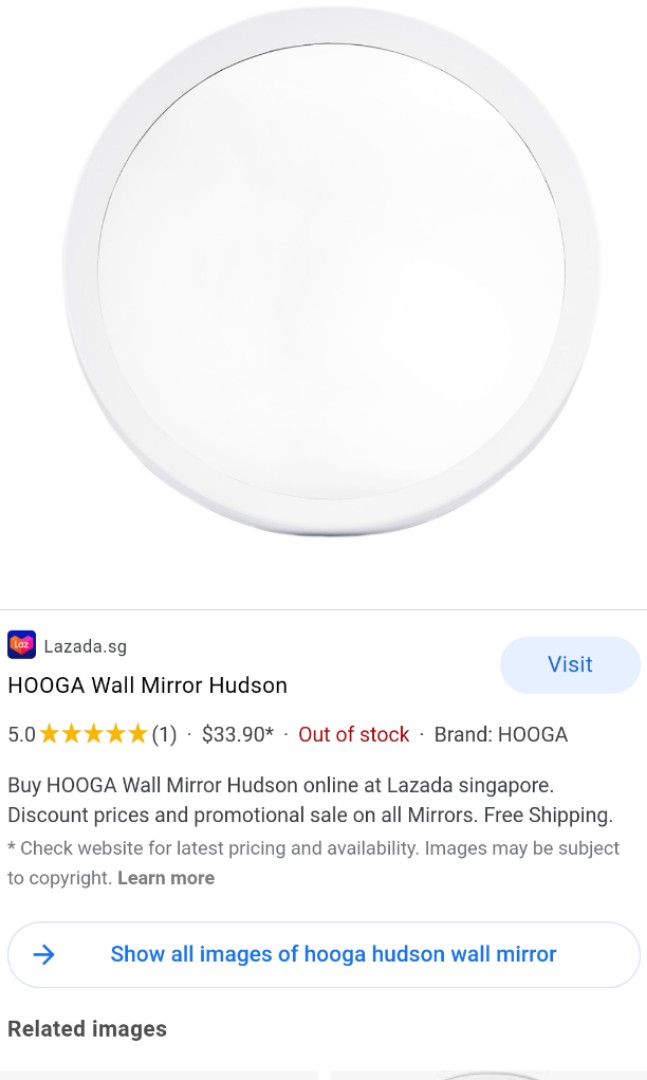
Task: Click the first gold rating star
Action: 49,734
